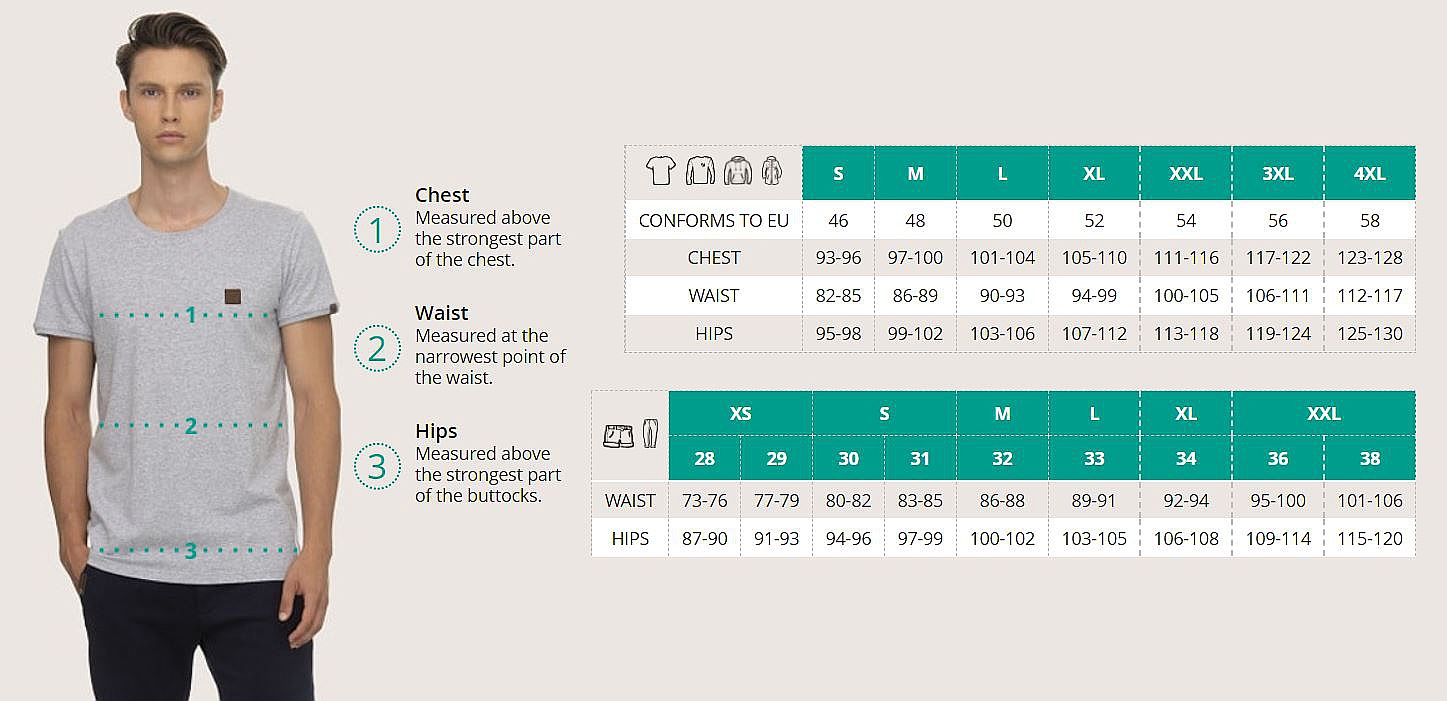Image resolution: width=1447 pixels, height=701 pixels.
Task: Click the chest measurement line marker 1
Action: [x=190, y=316]
